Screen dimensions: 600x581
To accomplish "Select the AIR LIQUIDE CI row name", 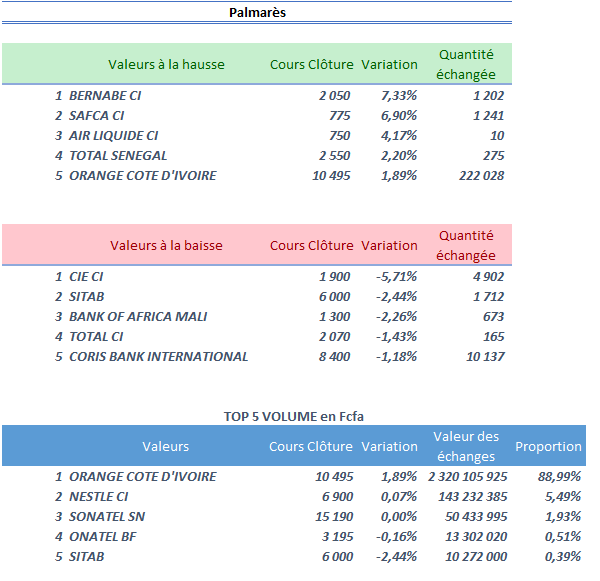I will click(x=113, y=135).
